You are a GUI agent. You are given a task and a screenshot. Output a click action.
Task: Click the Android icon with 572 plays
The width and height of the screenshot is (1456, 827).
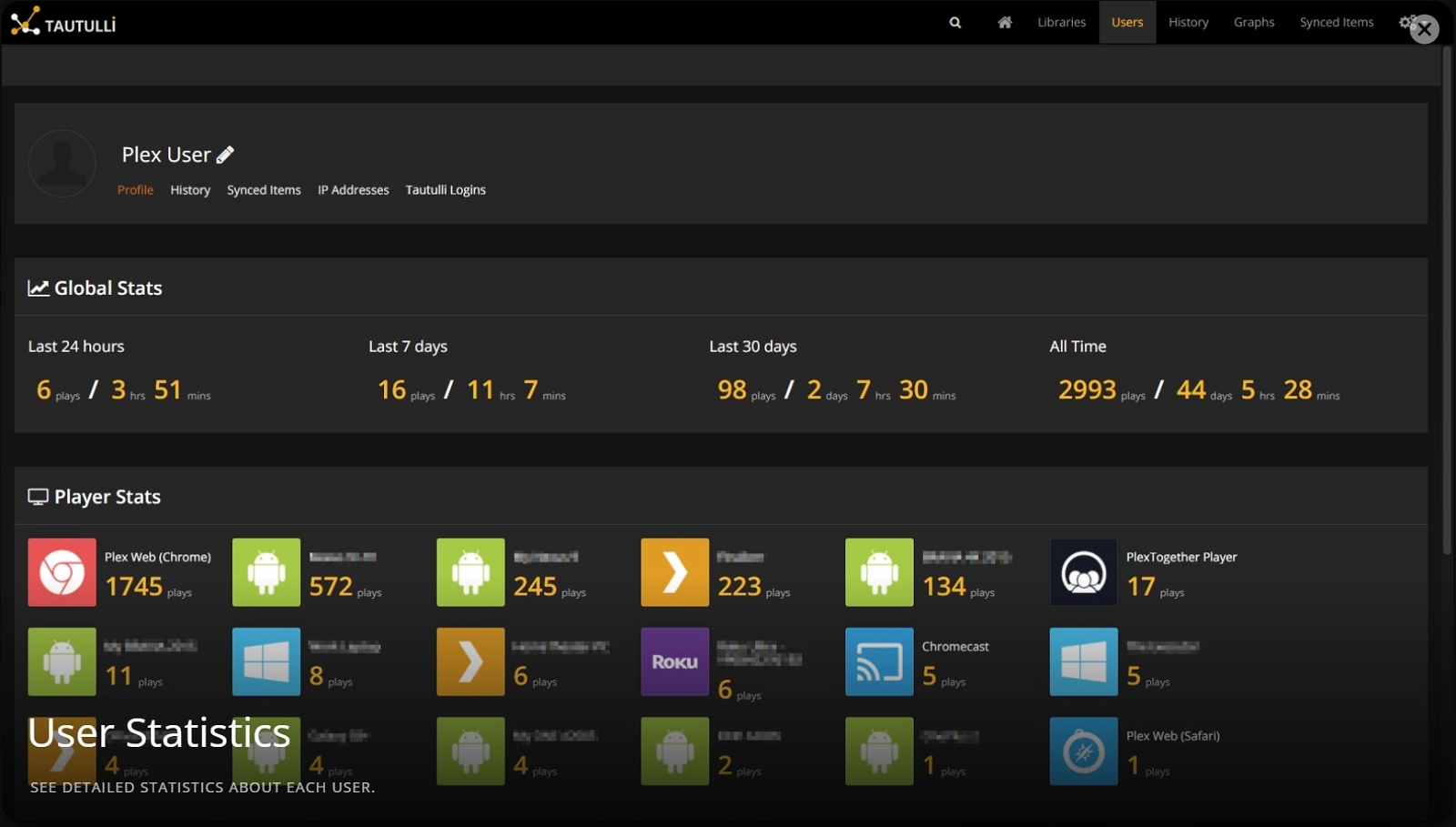coord(267,572)
